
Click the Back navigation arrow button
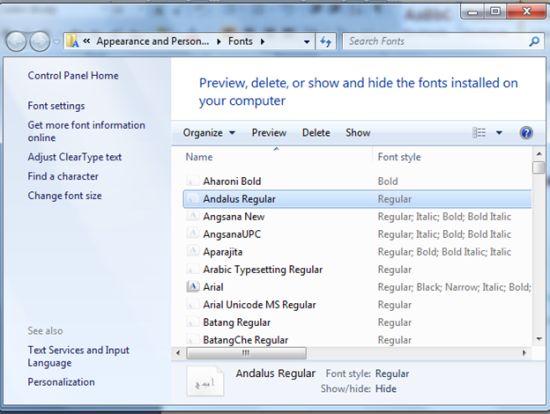16,41
